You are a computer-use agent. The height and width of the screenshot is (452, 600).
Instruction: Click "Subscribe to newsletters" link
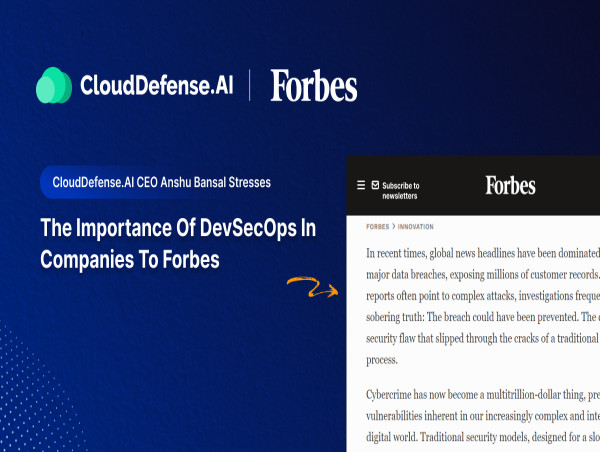[x=401, y=191]
